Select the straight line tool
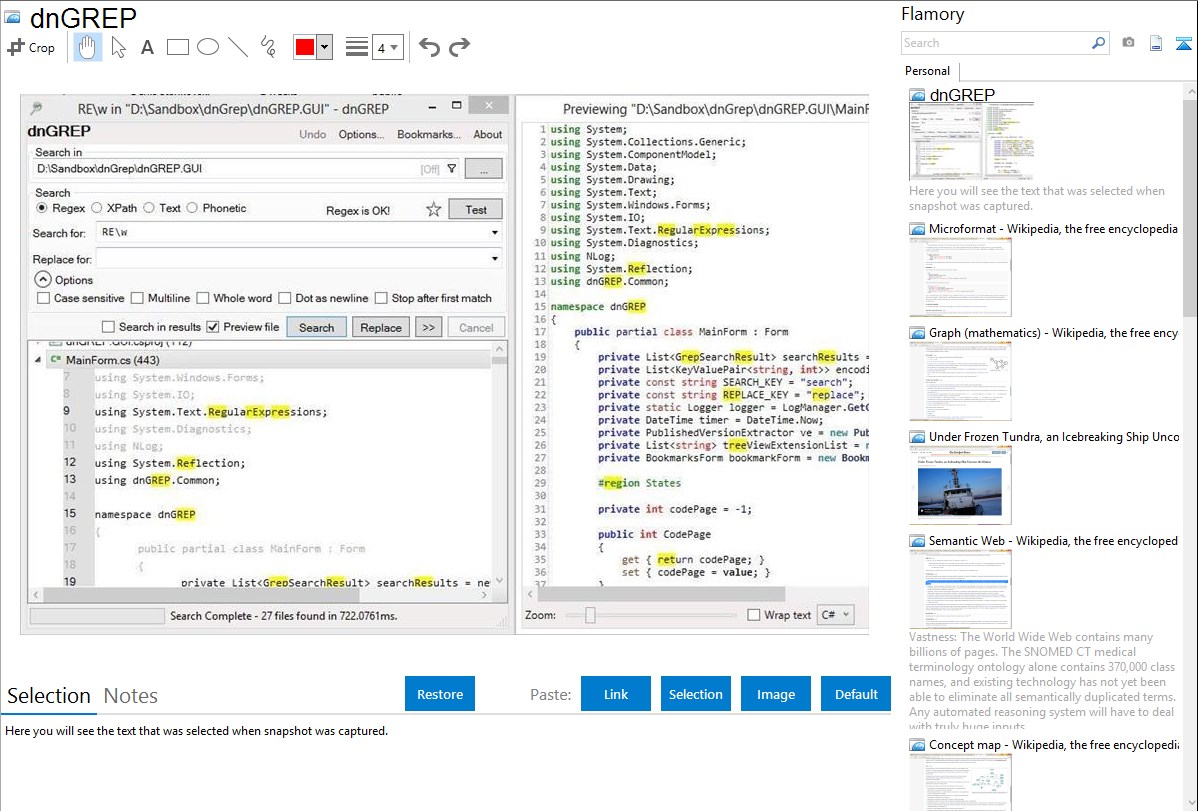 [x=237, y=47]
